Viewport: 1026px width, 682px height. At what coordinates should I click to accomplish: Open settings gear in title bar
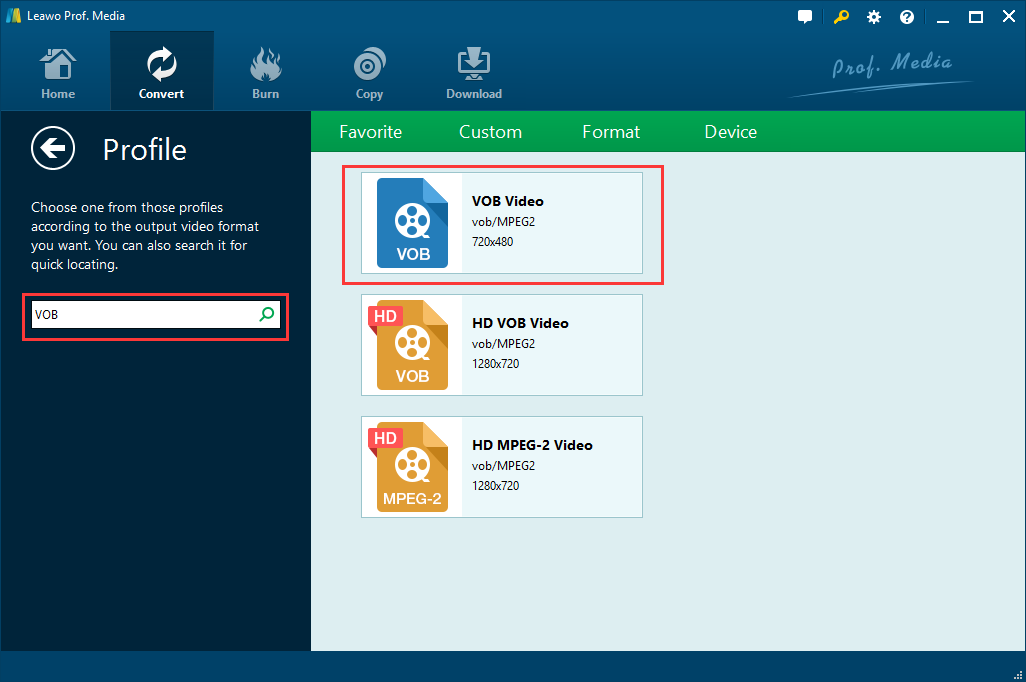pyautogui.click(x=874, y=17)
